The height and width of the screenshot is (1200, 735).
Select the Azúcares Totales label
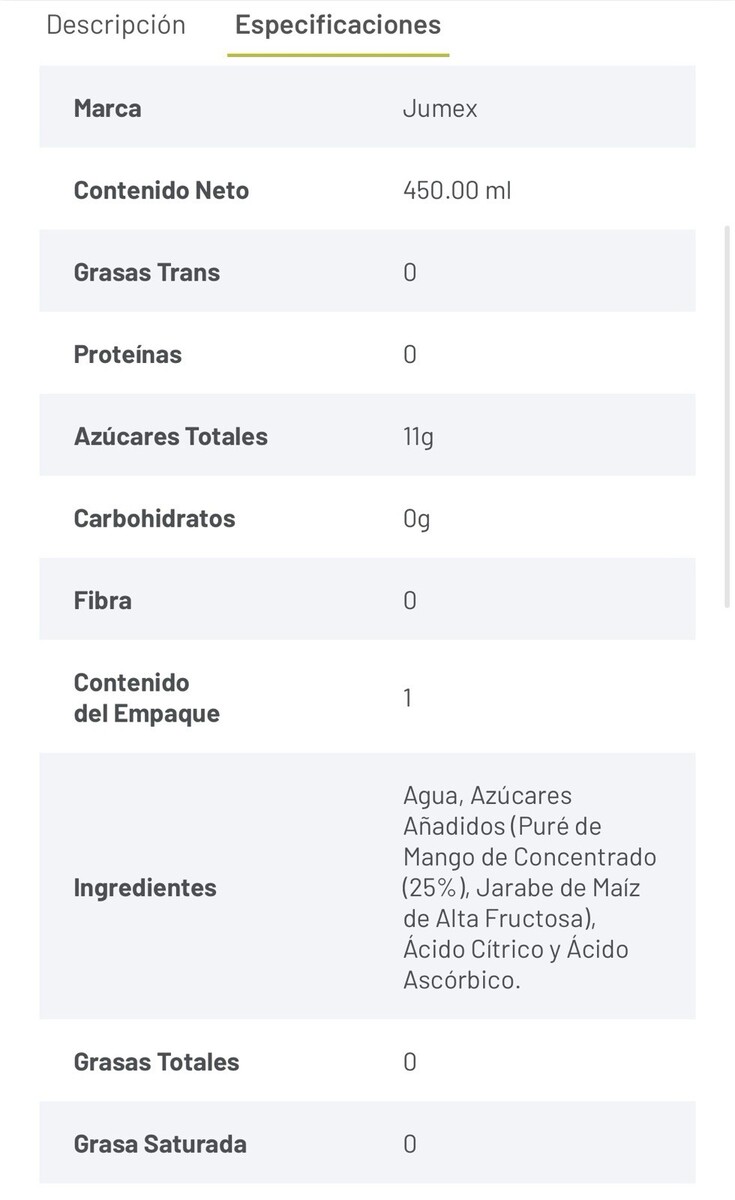pyautogui.click(x=170, y=436)
